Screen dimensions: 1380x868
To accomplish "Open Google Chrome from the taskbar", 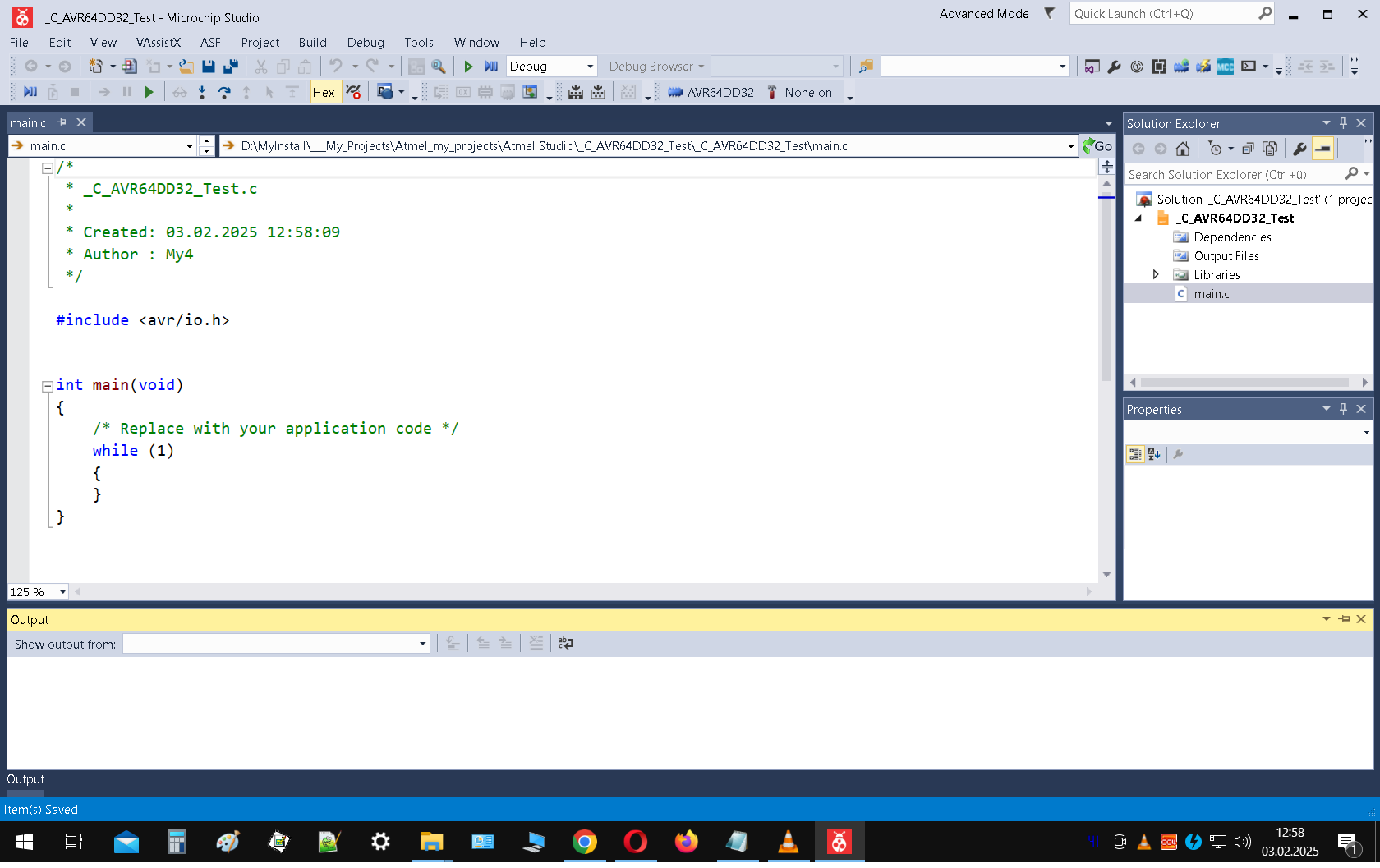I will click(585, 842).
